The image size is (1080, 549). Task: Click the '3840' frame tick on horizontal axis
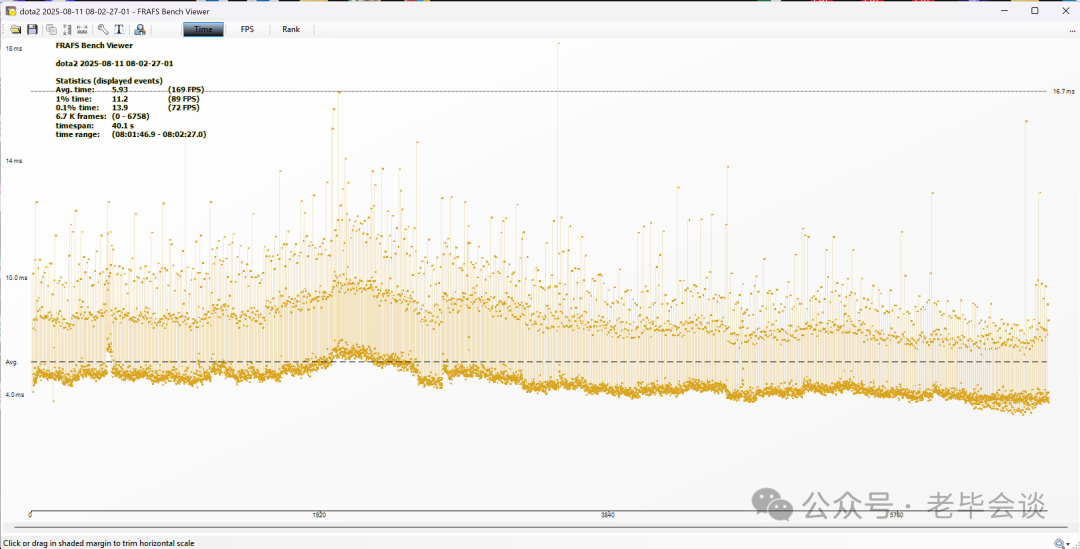(608, 515)
